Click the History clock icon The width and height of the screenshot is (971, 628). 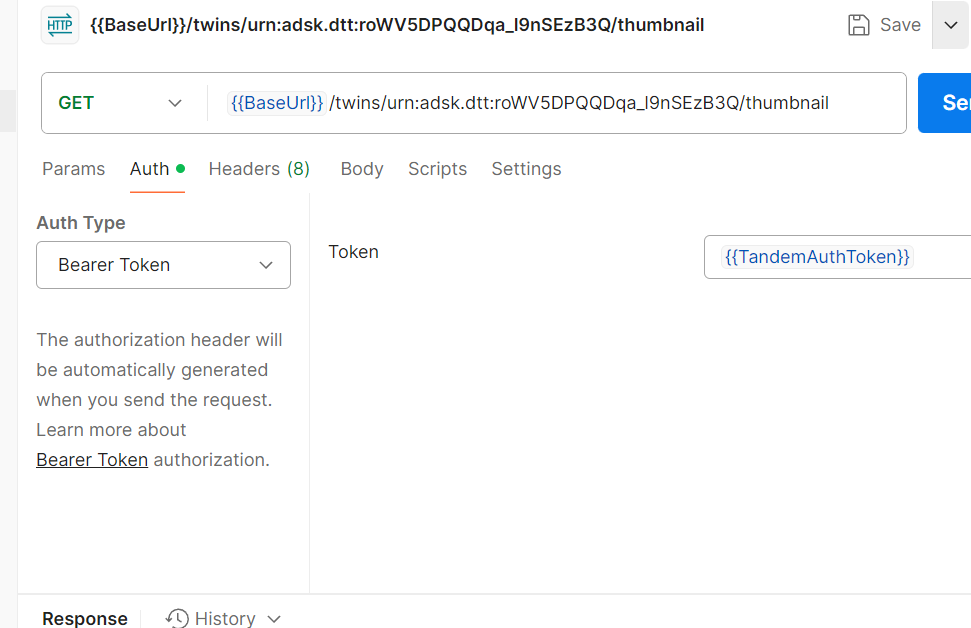pos(177,618)
